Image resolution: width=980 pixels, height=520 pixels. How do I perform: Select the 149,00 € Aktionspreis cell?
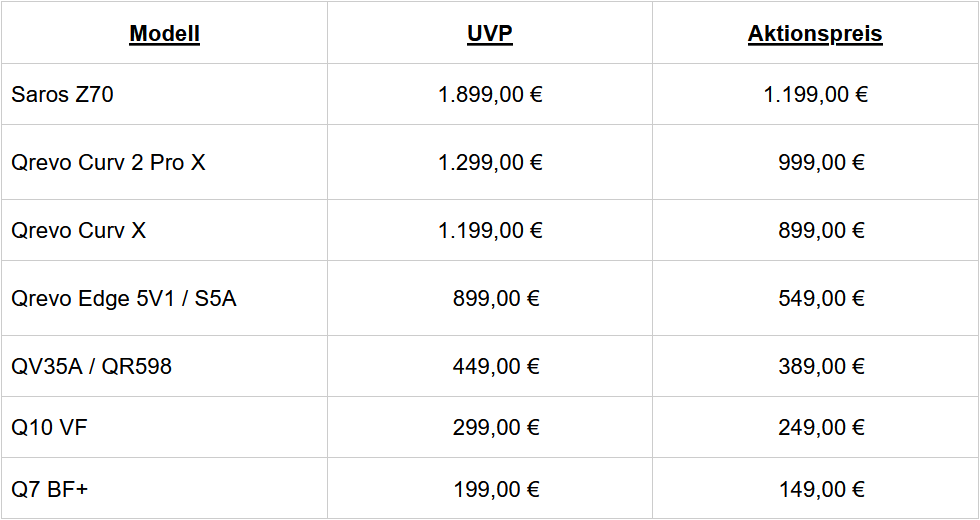[x=822, y=489]
